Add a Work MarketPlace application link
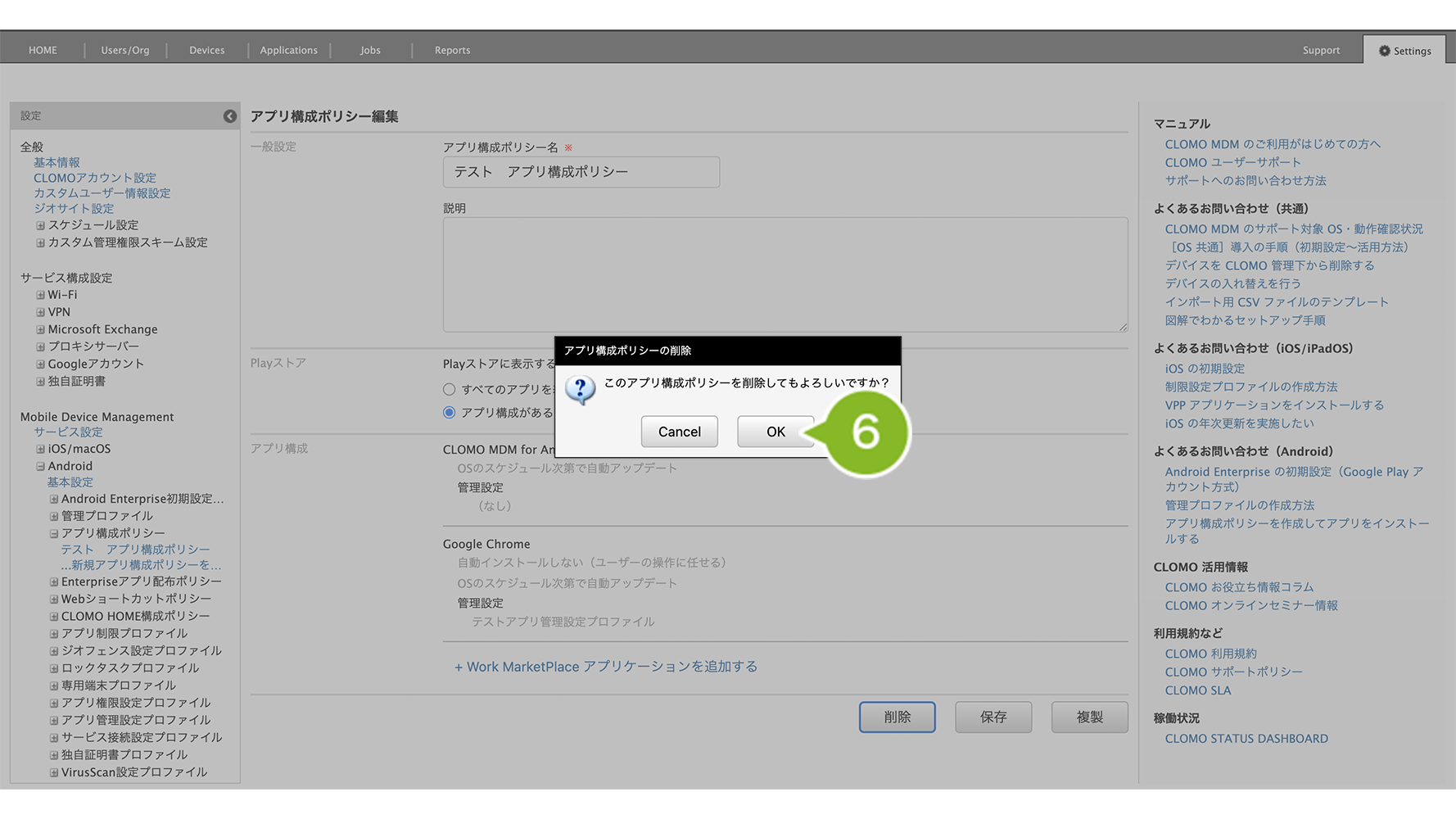The image size is (1456, 819). (x=605, y=667)
